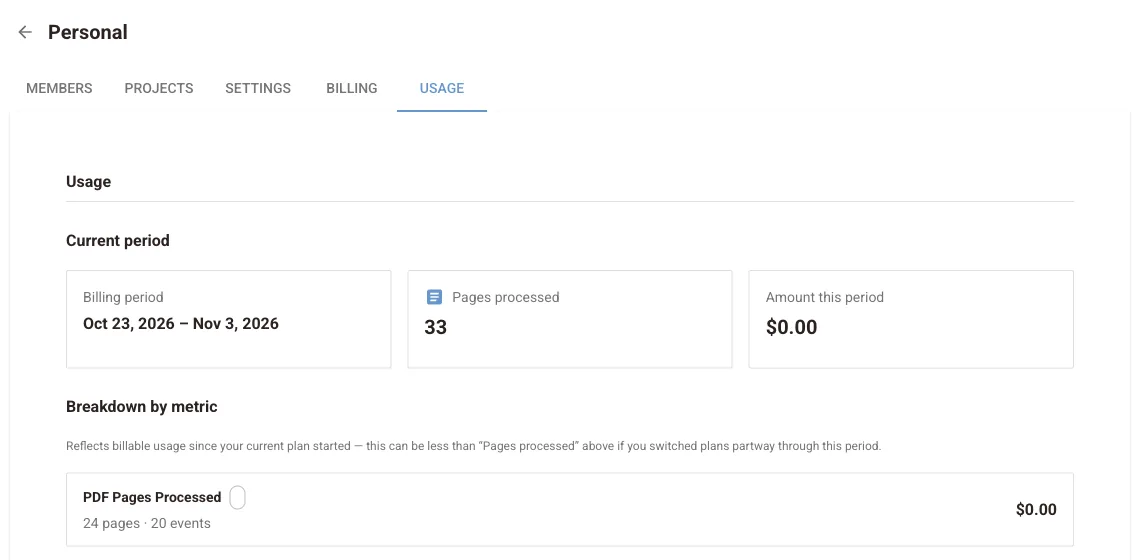
Task: Switch to the Projects tab
Action: pos(158,88)
